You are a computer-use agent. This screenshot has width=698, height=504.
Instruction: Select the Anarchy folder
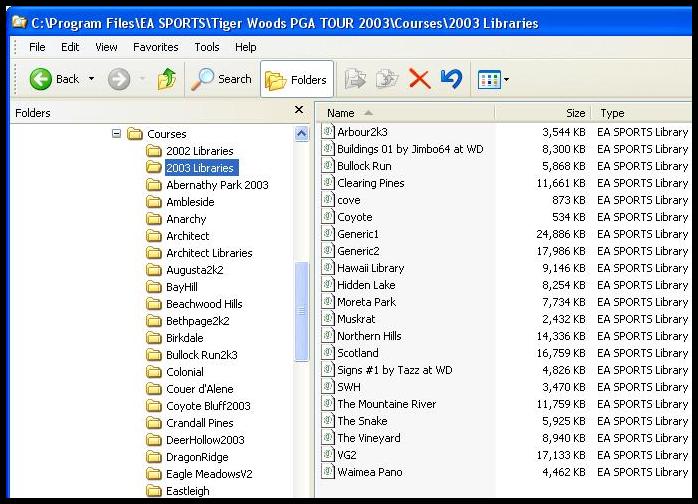(186, 219)
